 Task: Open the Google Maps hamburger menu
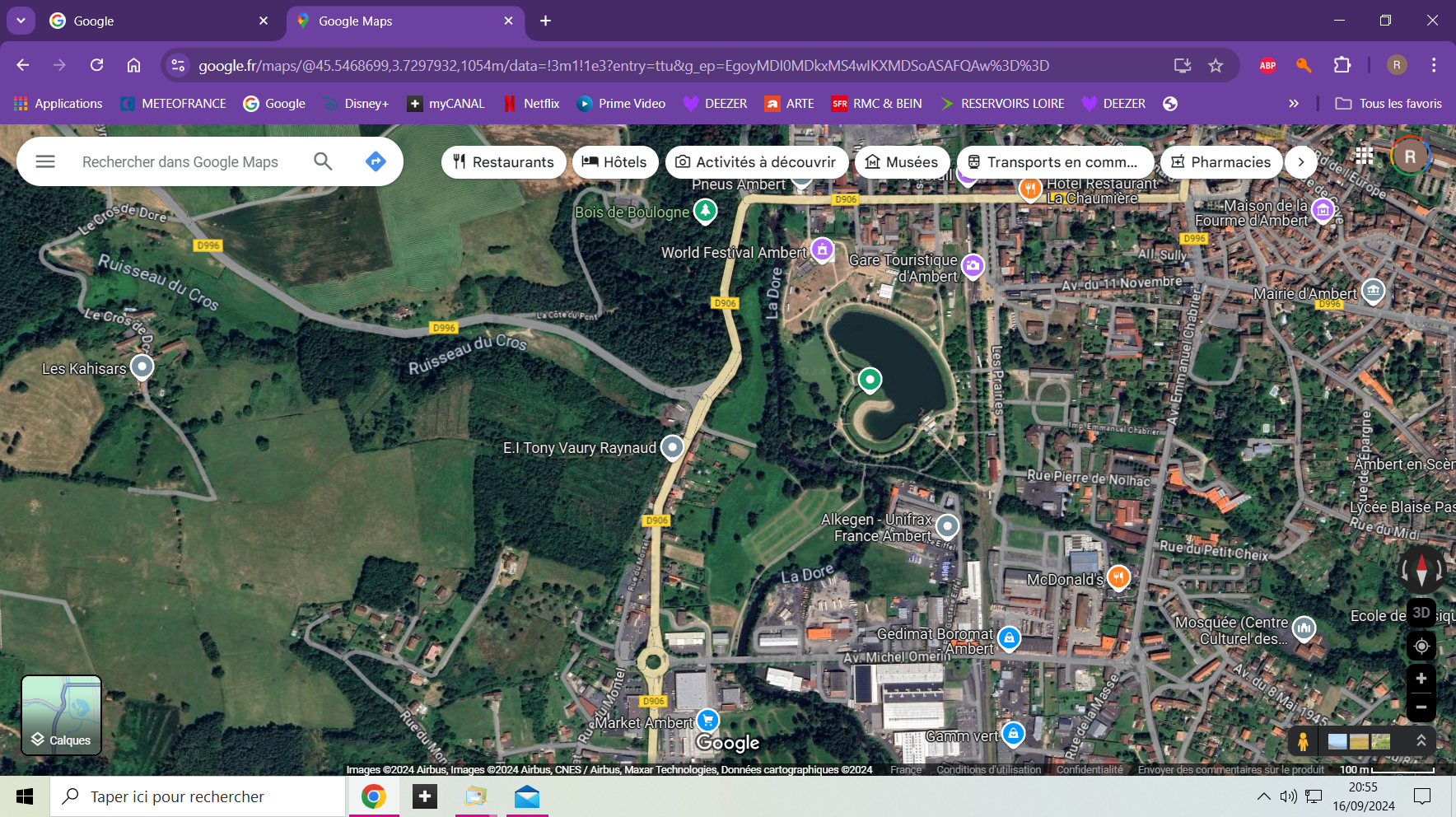(x=45, y=161)
